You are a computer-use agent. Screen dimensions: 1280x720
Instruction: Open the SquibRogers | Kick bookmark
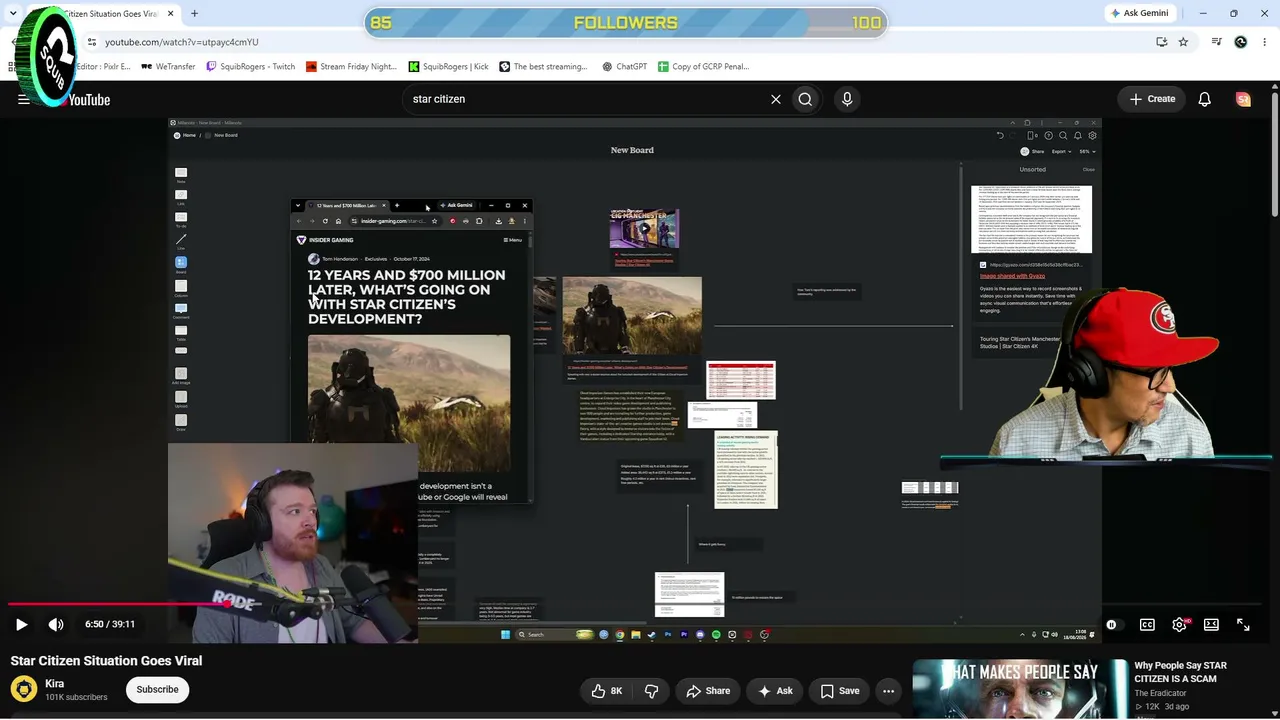click(x=448, y=67)
